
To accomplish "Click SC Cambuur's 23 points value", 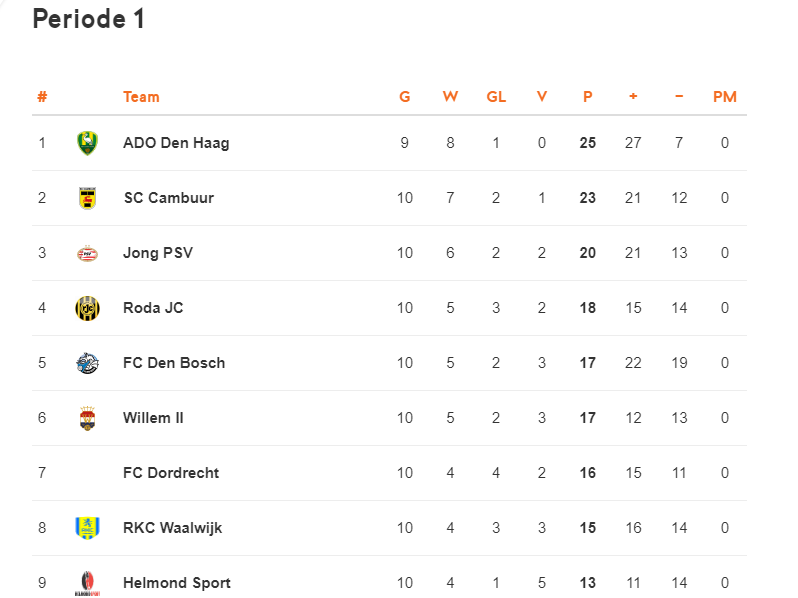I will coord(588,198).
